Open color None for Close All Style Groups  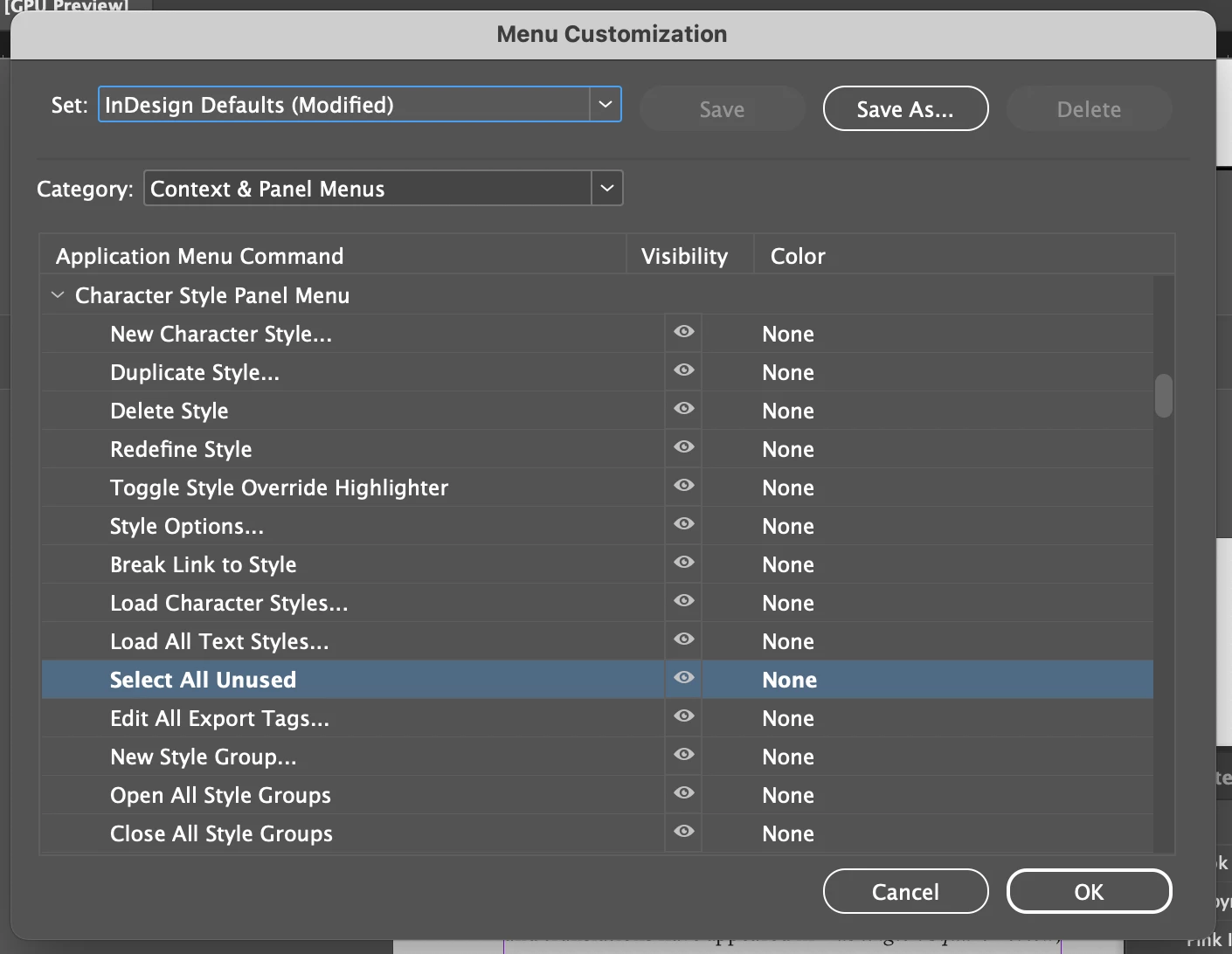788,833
